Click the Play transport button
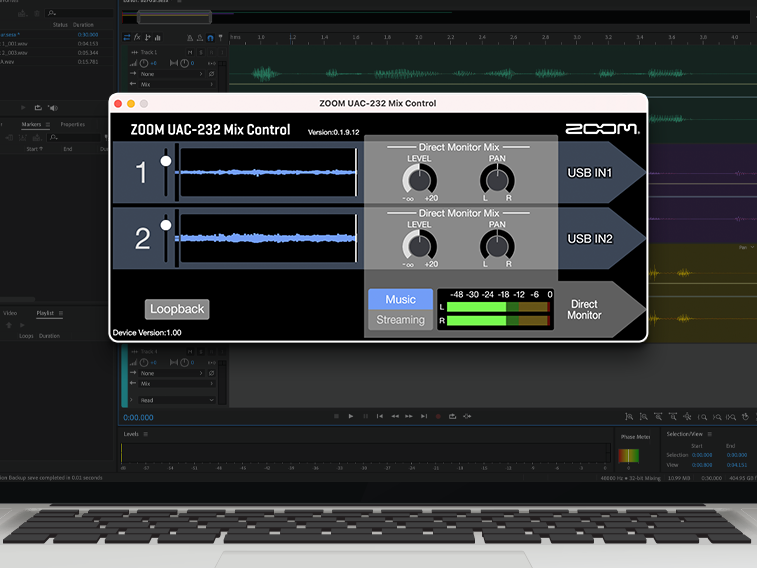 [351, 416]
